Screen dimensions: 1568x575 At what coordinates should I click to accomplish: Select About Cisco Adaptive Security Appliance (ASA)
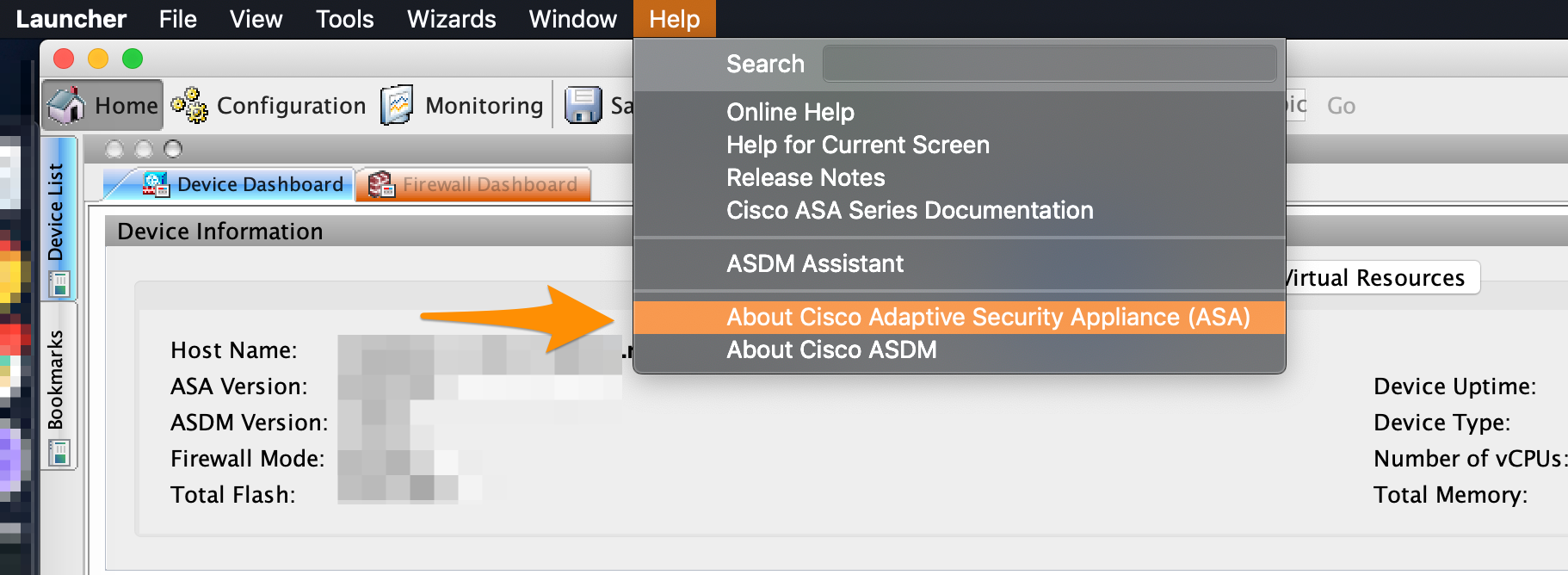click(x=987, y=317)
